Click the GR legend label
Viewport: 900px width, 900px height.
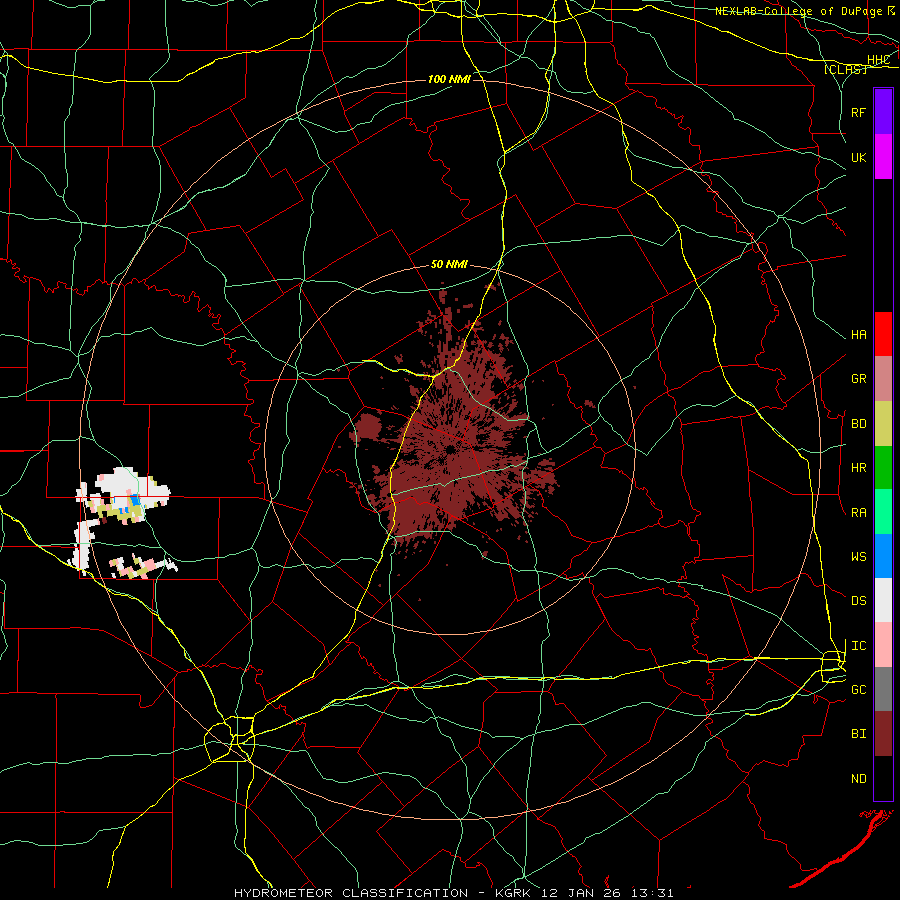[858, 379]
